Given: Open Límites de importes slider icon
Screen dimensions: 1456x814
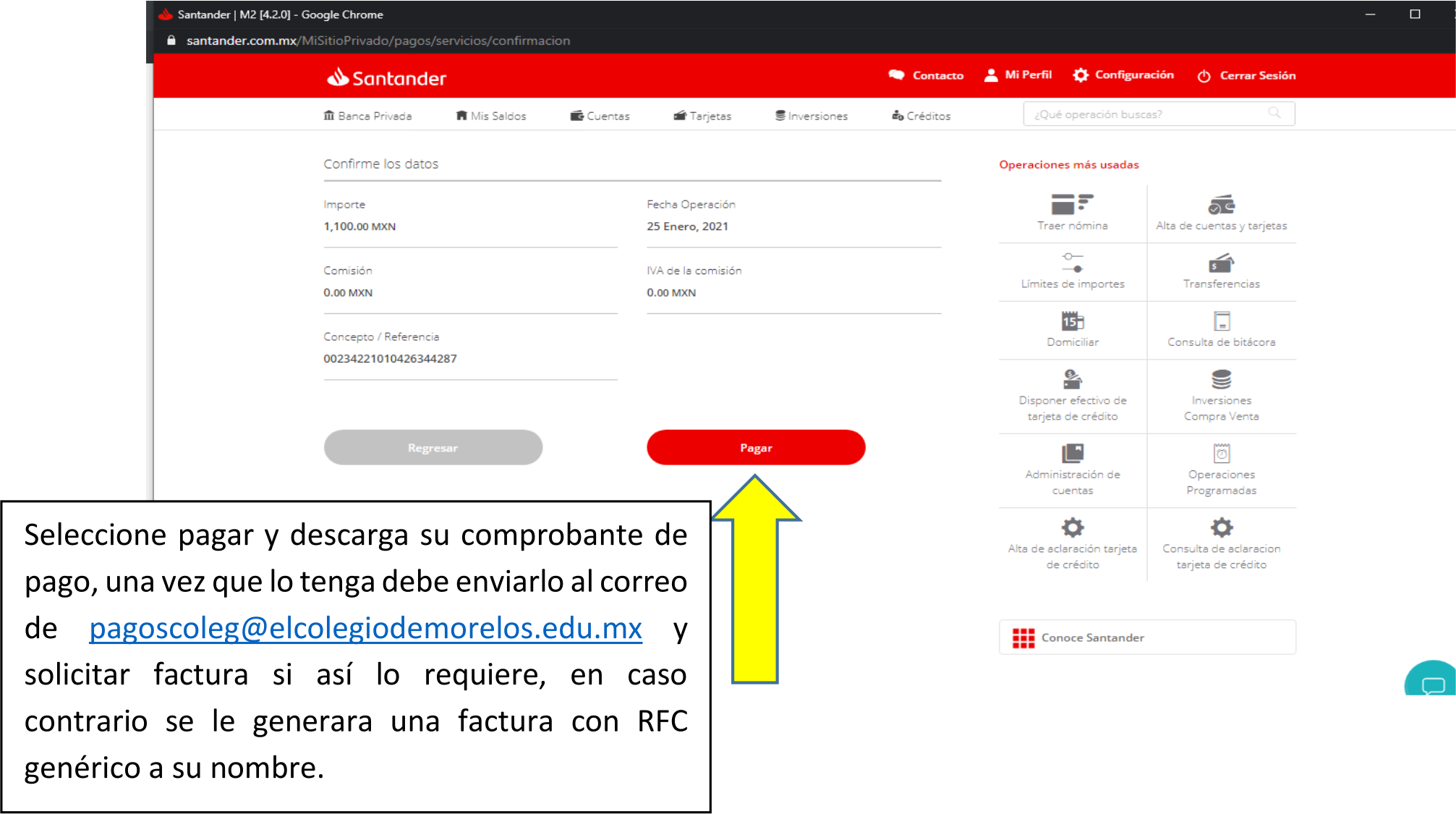Looking at the screenshot, I should (x=1072, y=263).
